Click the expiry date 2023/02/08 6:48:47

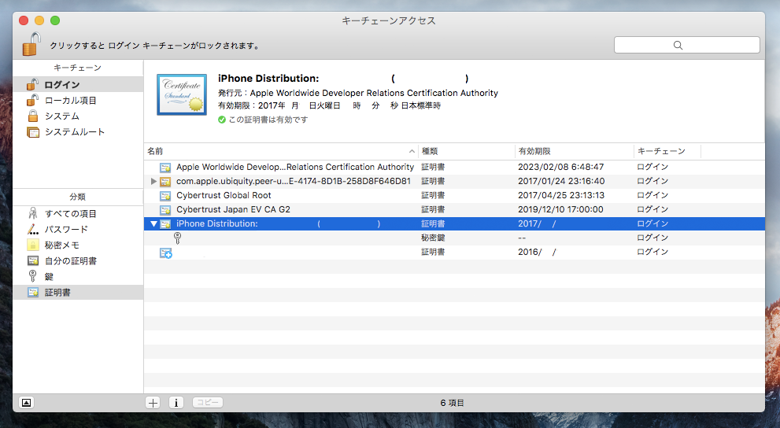point(561,167)
